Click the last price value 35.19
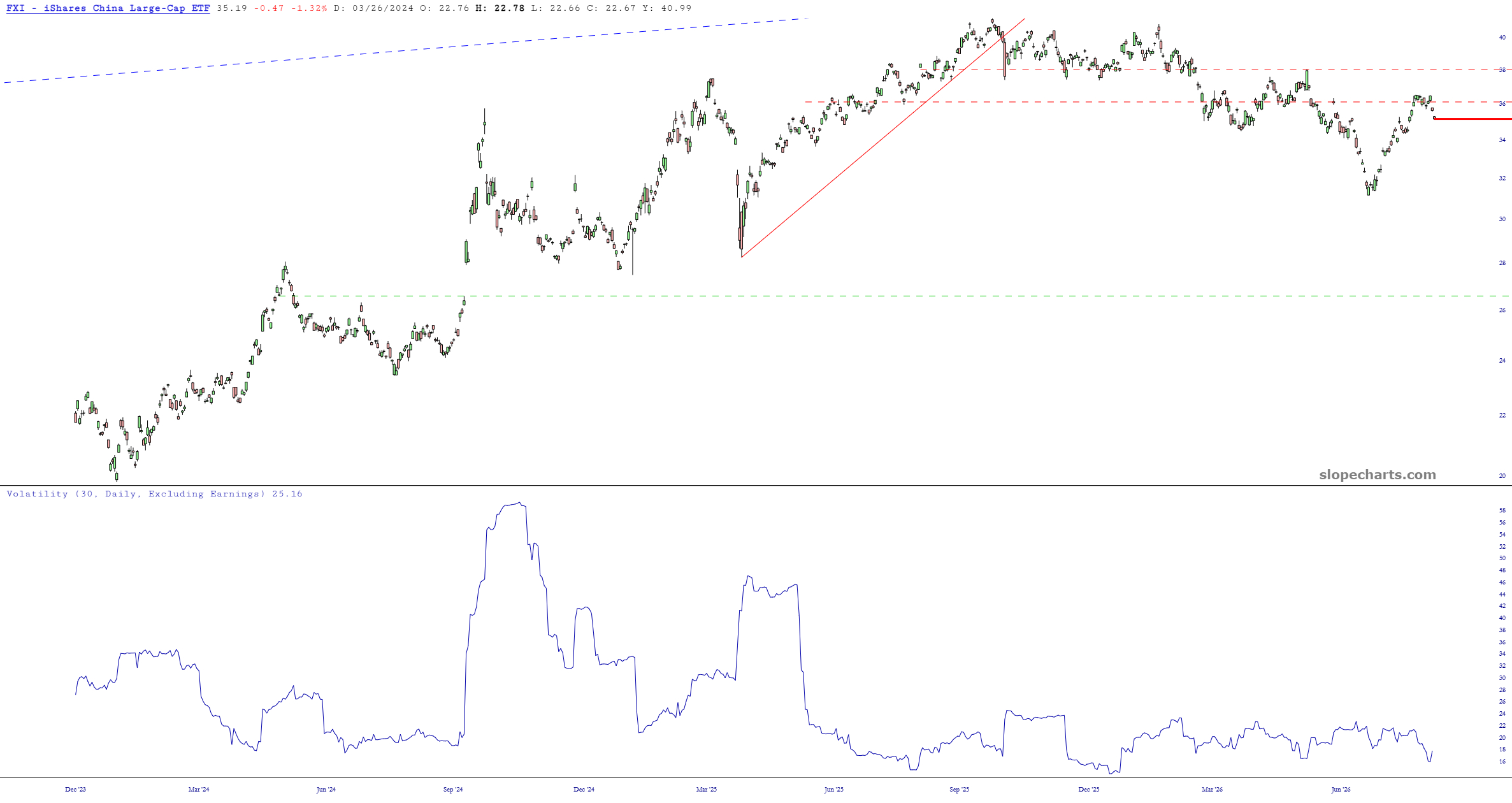This screenshot has width=1512, height=803. click(x=232, y=8)
